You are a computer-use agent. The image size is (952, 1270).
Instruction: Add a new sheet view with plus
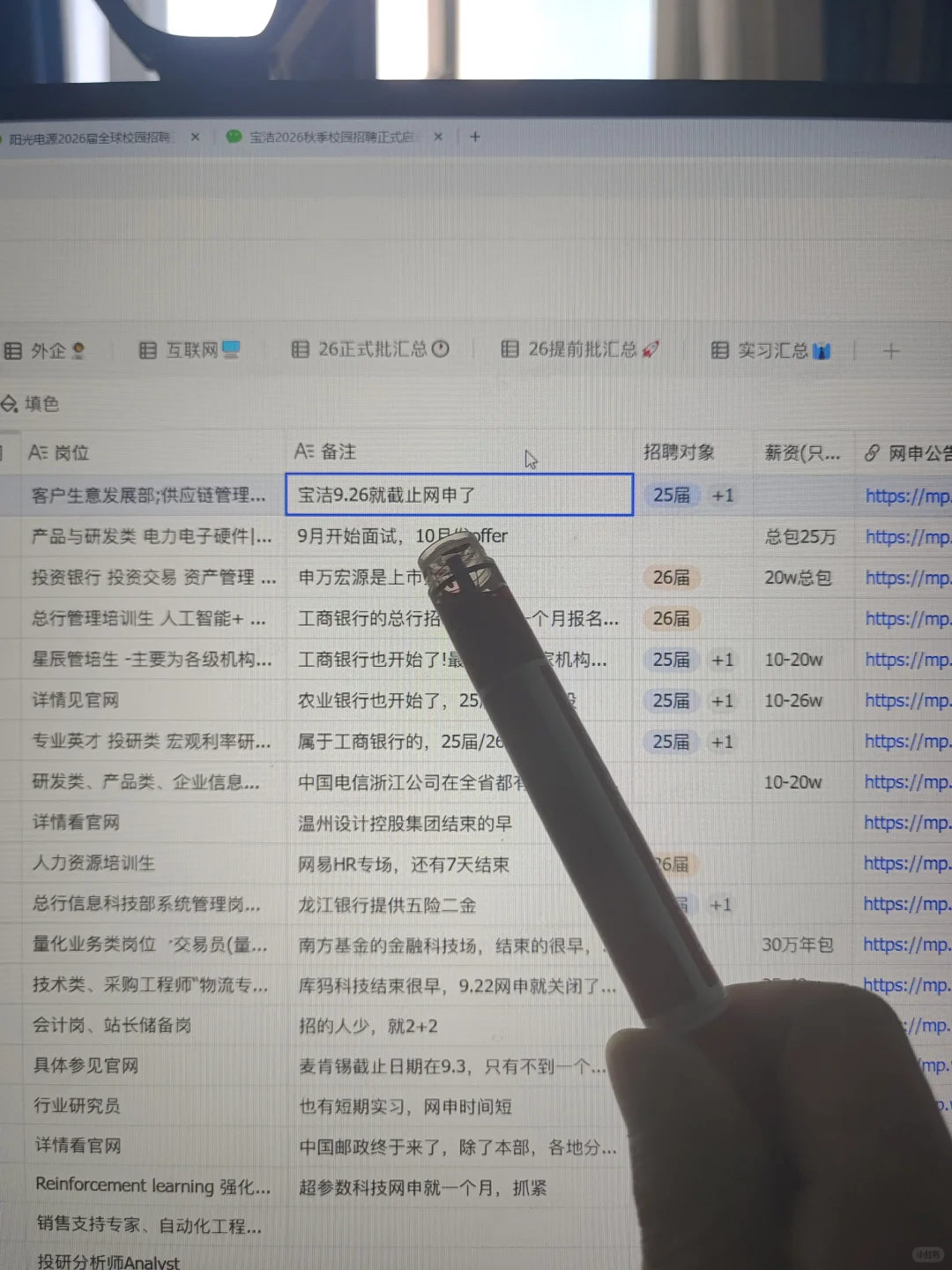(x=891, y=351)
